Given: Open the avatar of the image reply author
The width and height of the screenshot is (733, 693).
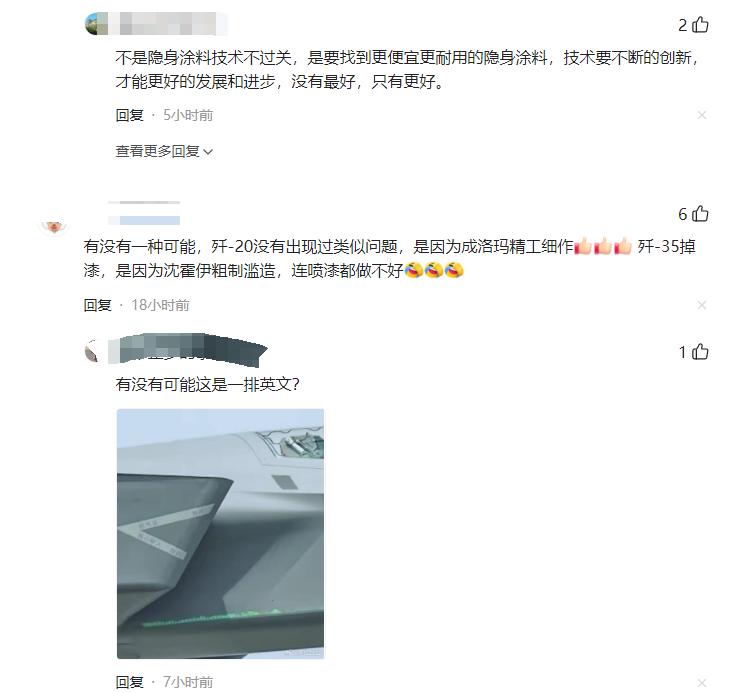Looking at the screenshot, I should point(95,351).
